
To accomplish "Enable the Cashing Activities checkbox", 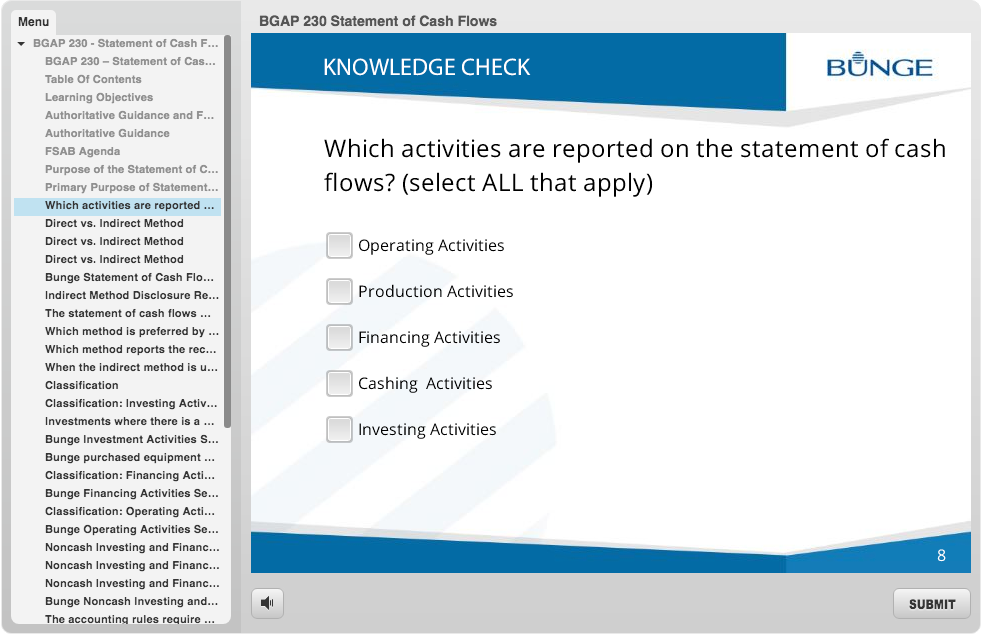I will (340, 384).
